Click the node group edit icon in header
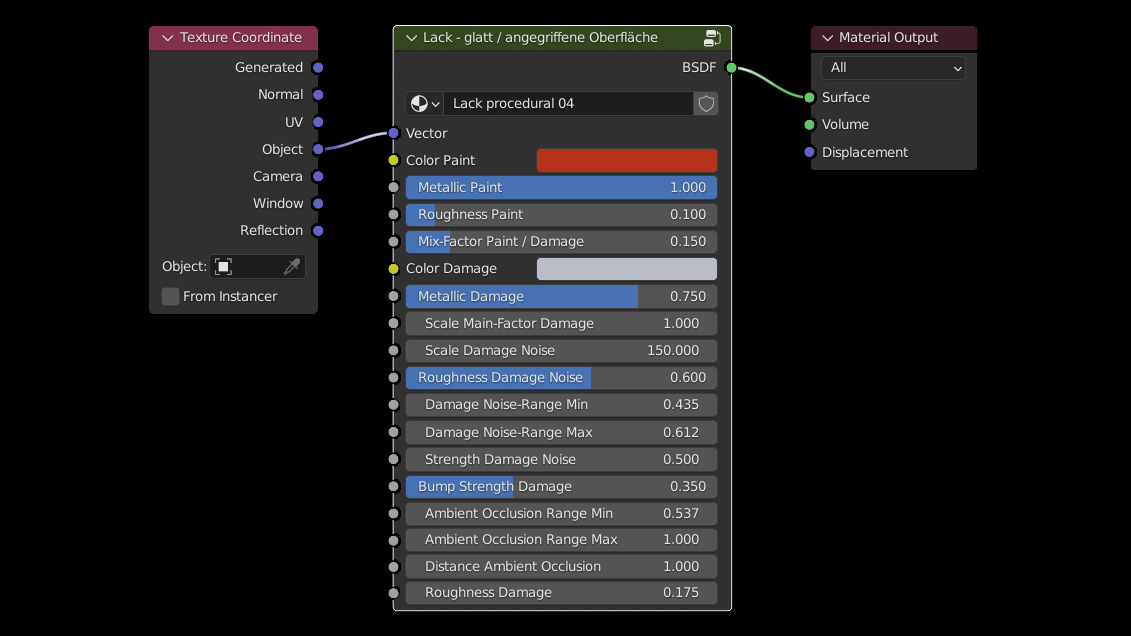This screenshot has width=1131, height=636. (x=712, y=38)
